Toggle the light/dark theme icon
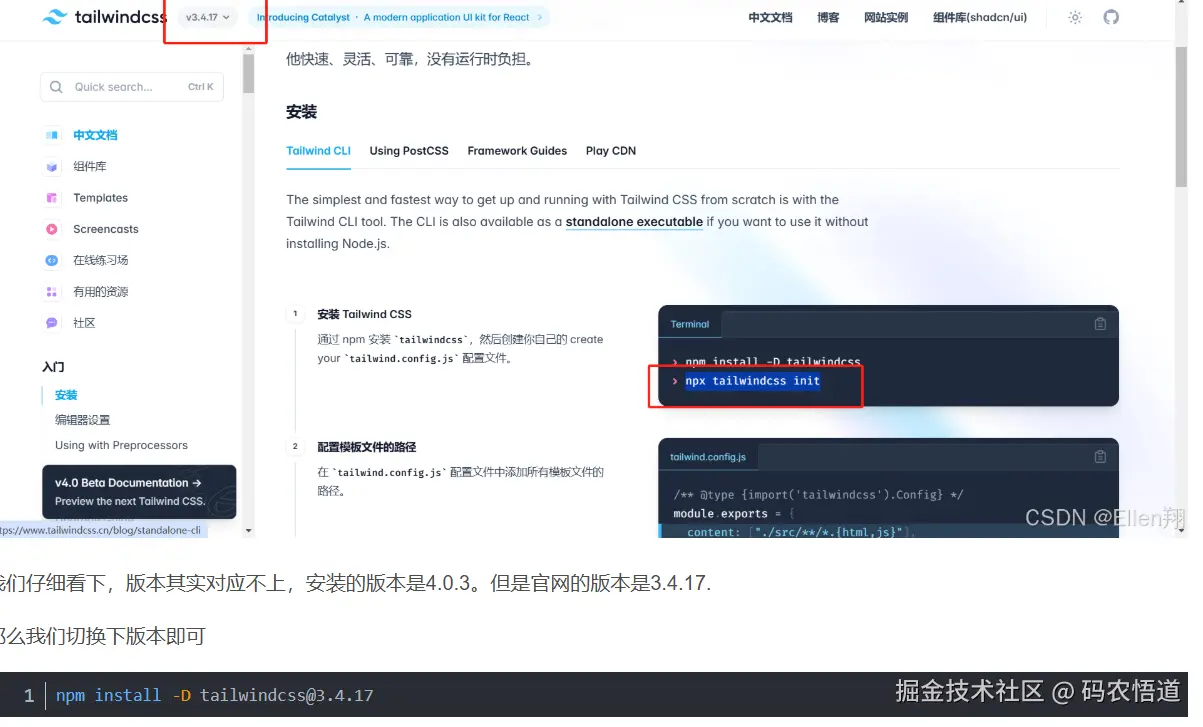Screen dimensions: 1203x727 pos(1075,17)
